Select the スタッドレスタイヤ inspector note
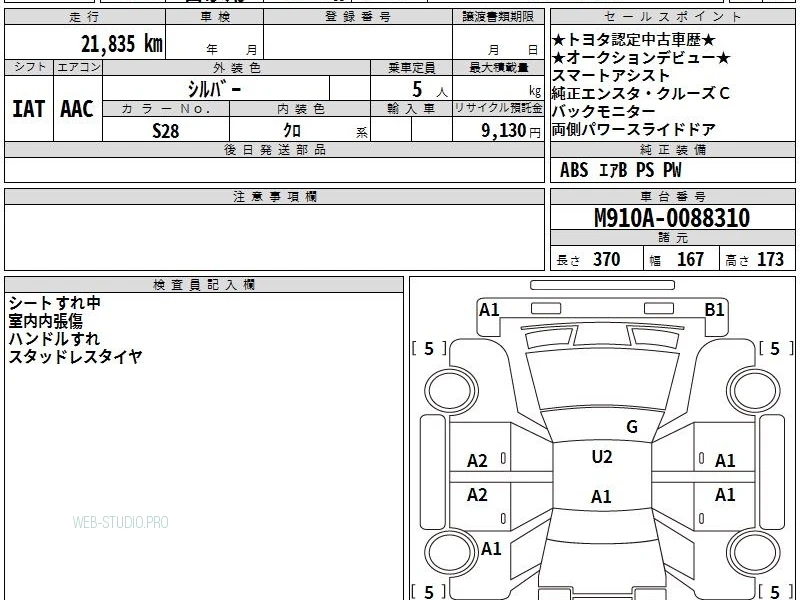The height and width of the screenshot is (600, 800). [75, 357]
